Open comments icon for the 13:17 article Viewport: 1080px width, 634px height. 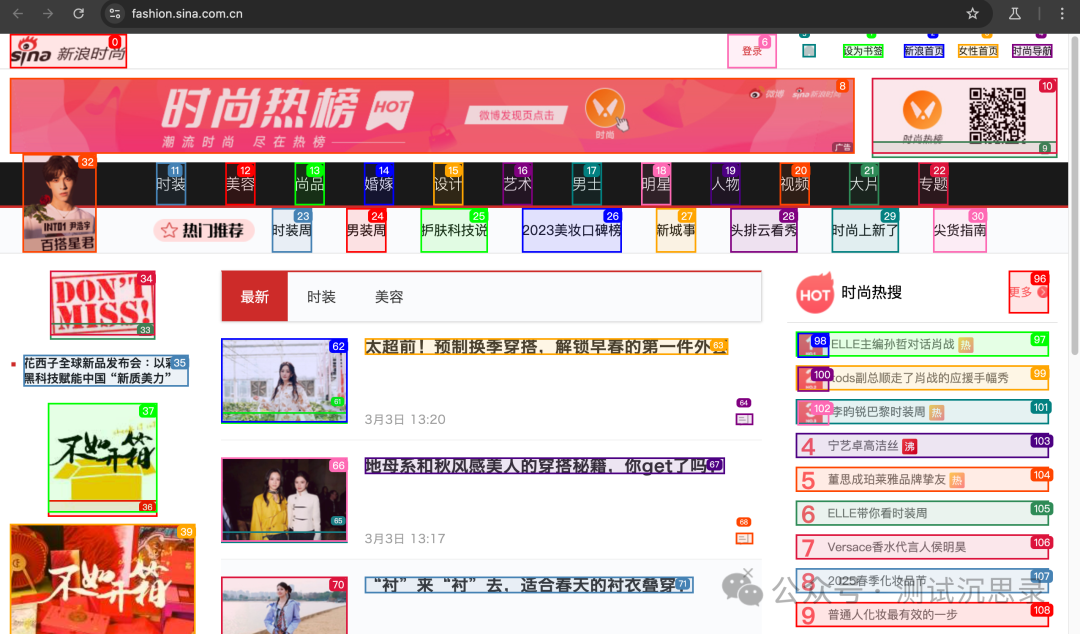pyautogui.click(x=745, y=538)
